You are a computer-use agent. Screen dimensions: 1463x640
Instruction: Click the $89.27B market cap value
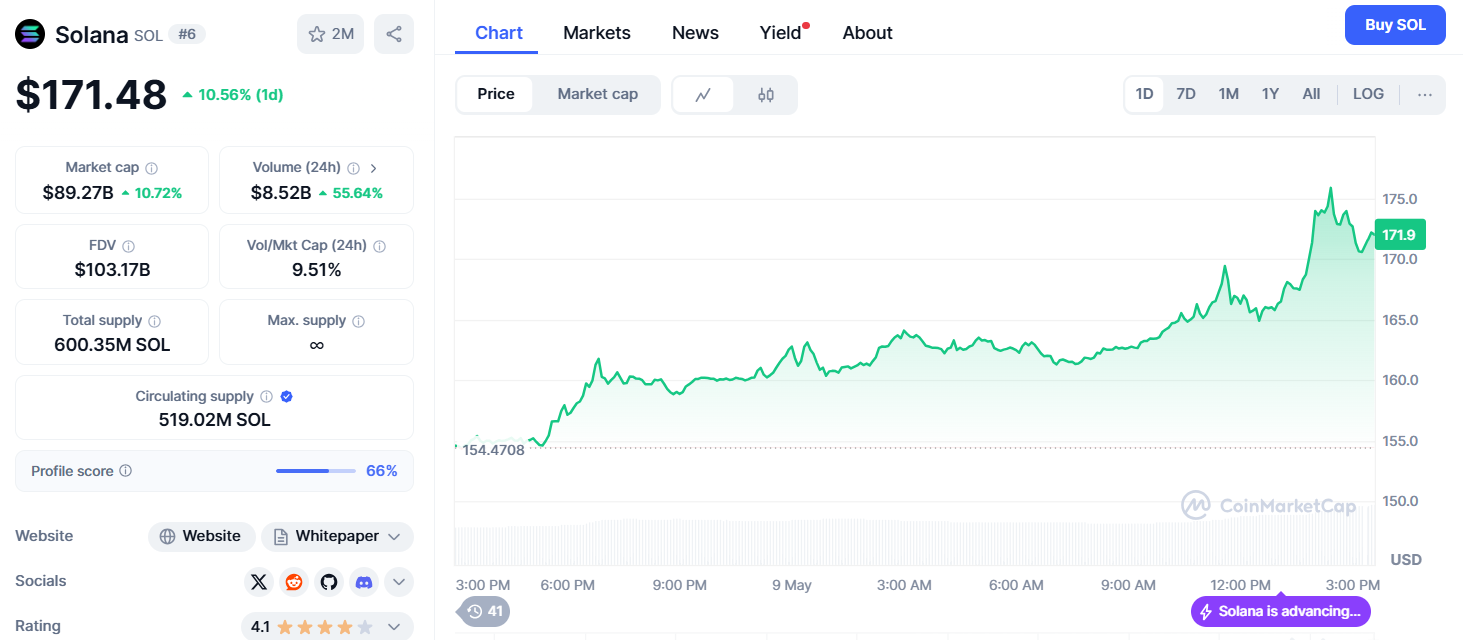click(78, 193)
